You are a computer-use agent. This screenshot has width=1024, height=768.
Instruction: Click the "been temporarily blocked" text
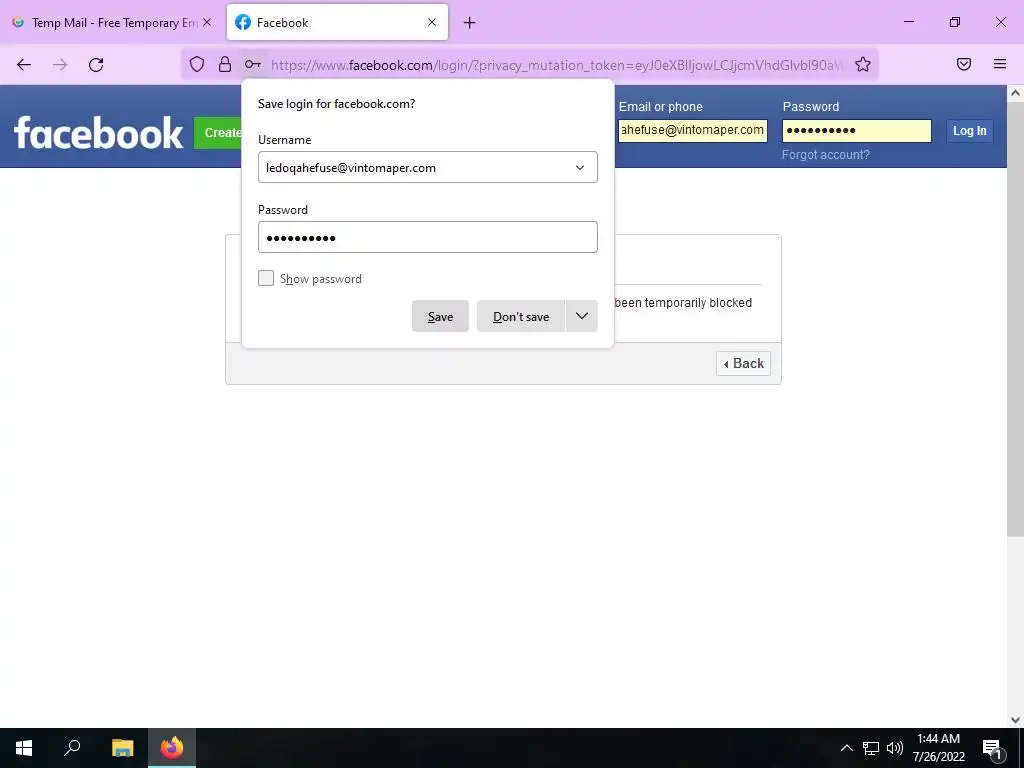(683, 303)
